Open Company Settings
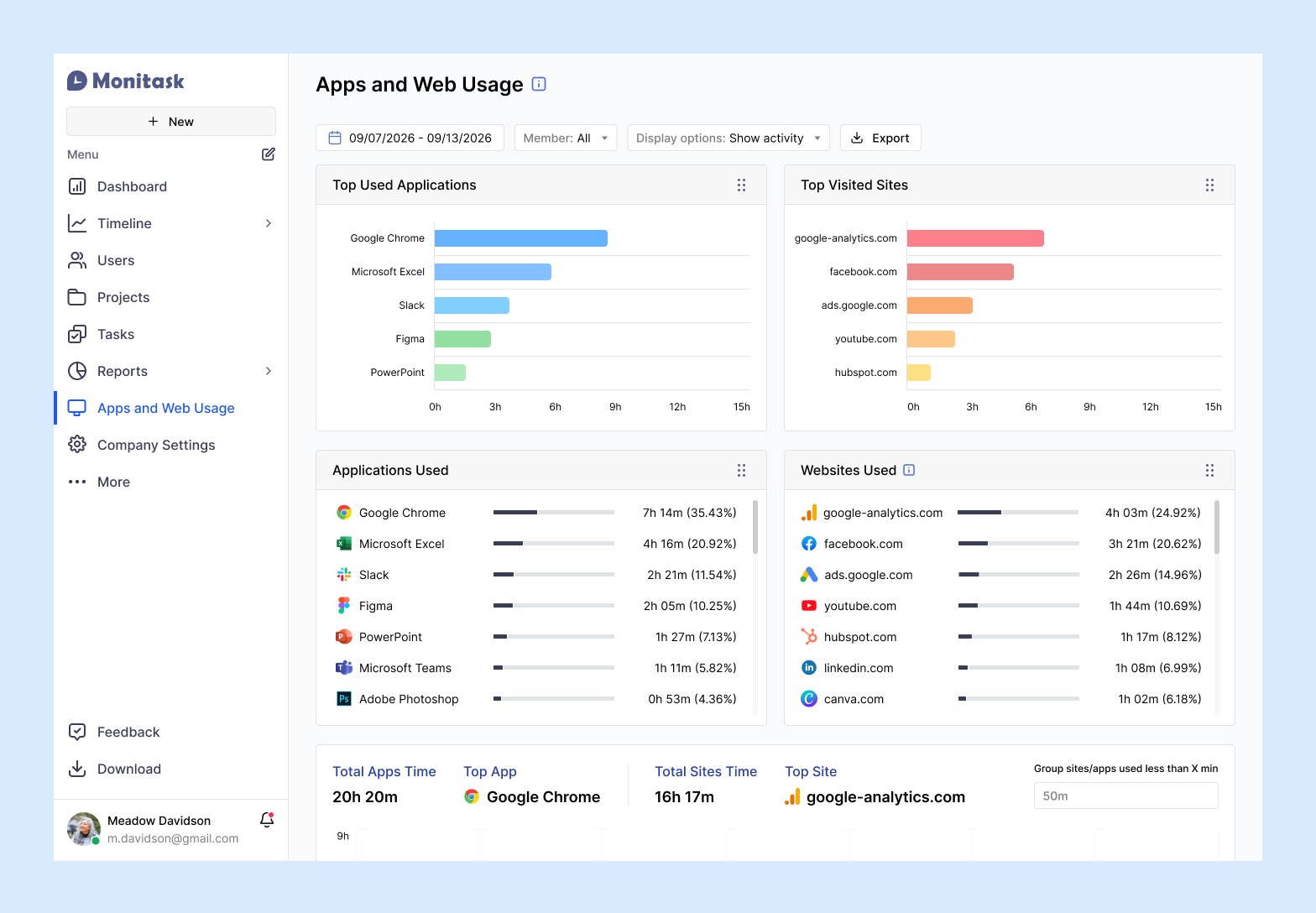 click(171, 445)
